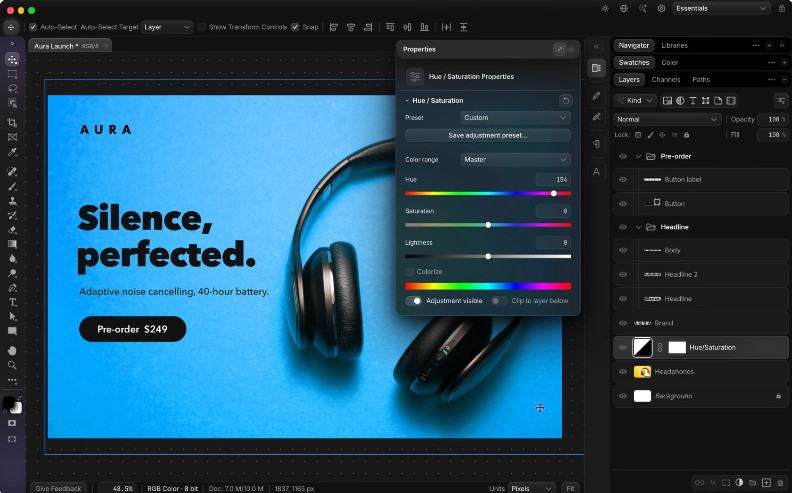Open the Kind filter dropdown
Screen dimensions: 792x493
coord(634,101)
